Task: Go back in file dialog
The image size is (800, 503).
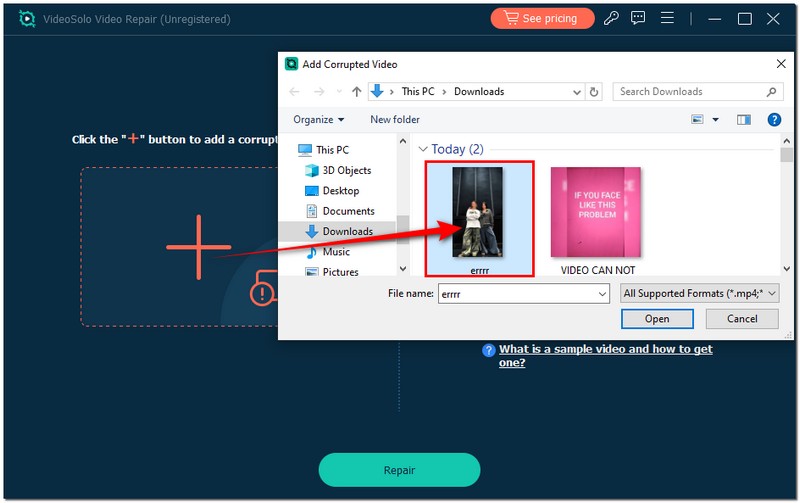Action: 294,92
